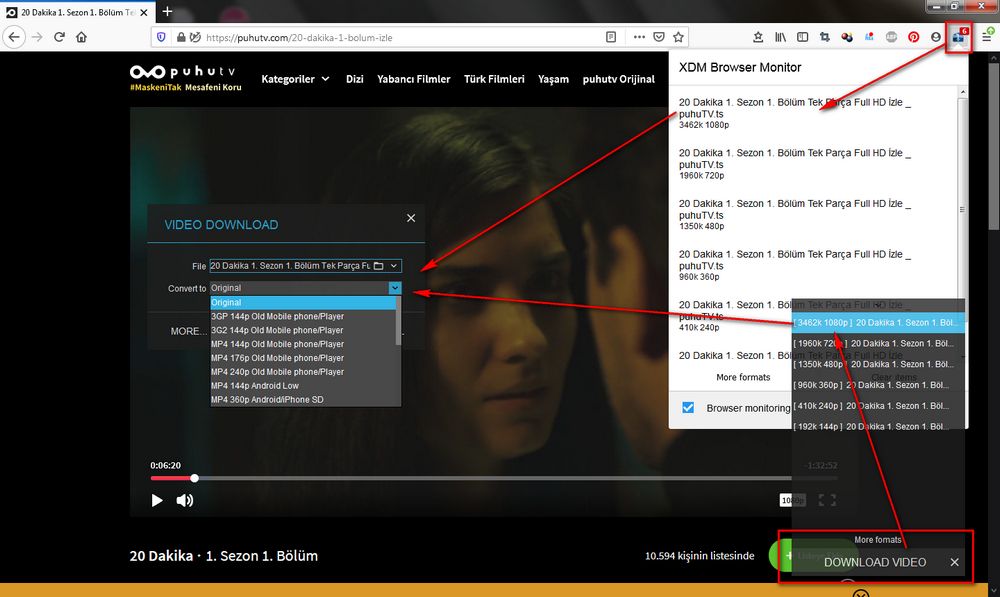Choose MP4 144p Old Mobile phone/Player
Image resolution: width=1000 pixels, height=597 pixels.
pyautogui.click(x=303, y=344)
